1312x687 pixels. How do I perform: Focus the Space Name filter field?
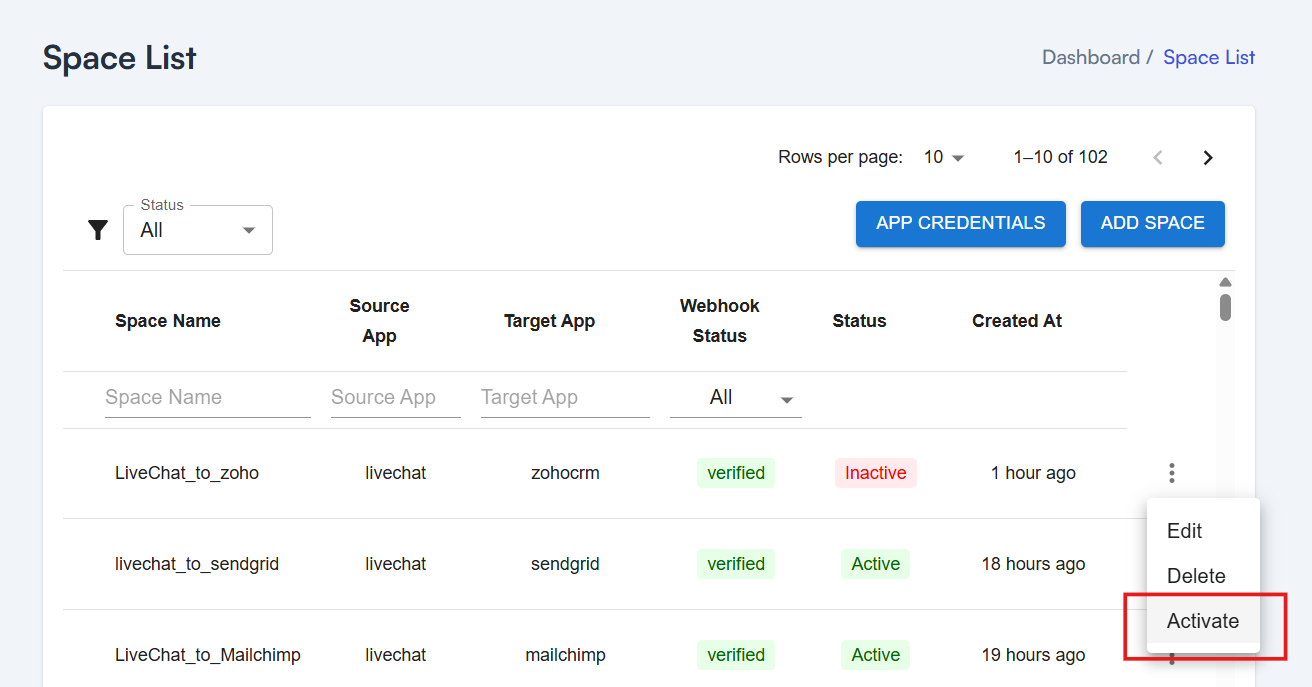tap(208, 397)
